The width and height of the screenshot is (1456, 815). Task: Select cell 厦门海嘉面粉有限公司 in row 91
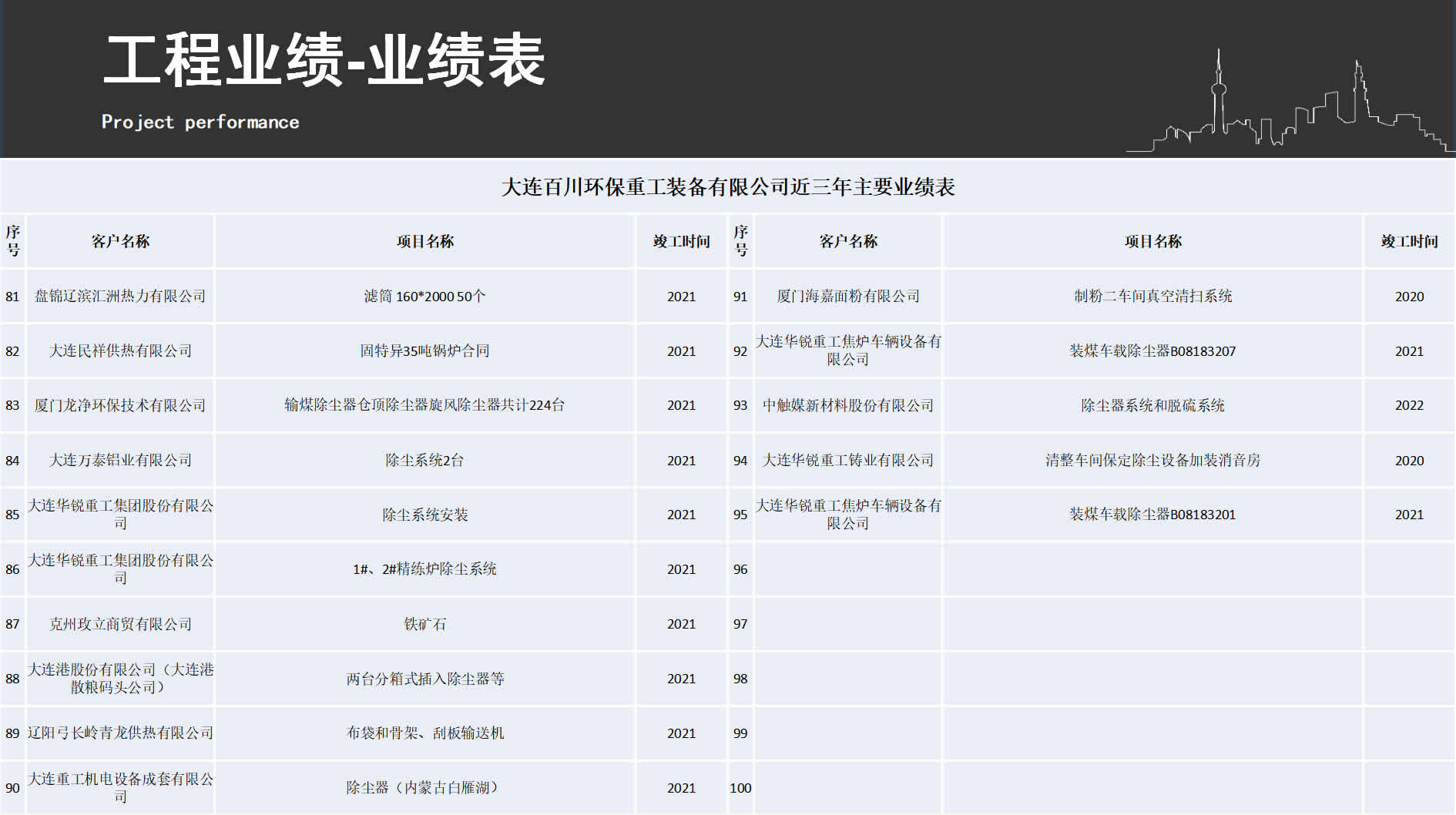pos(847,296)
